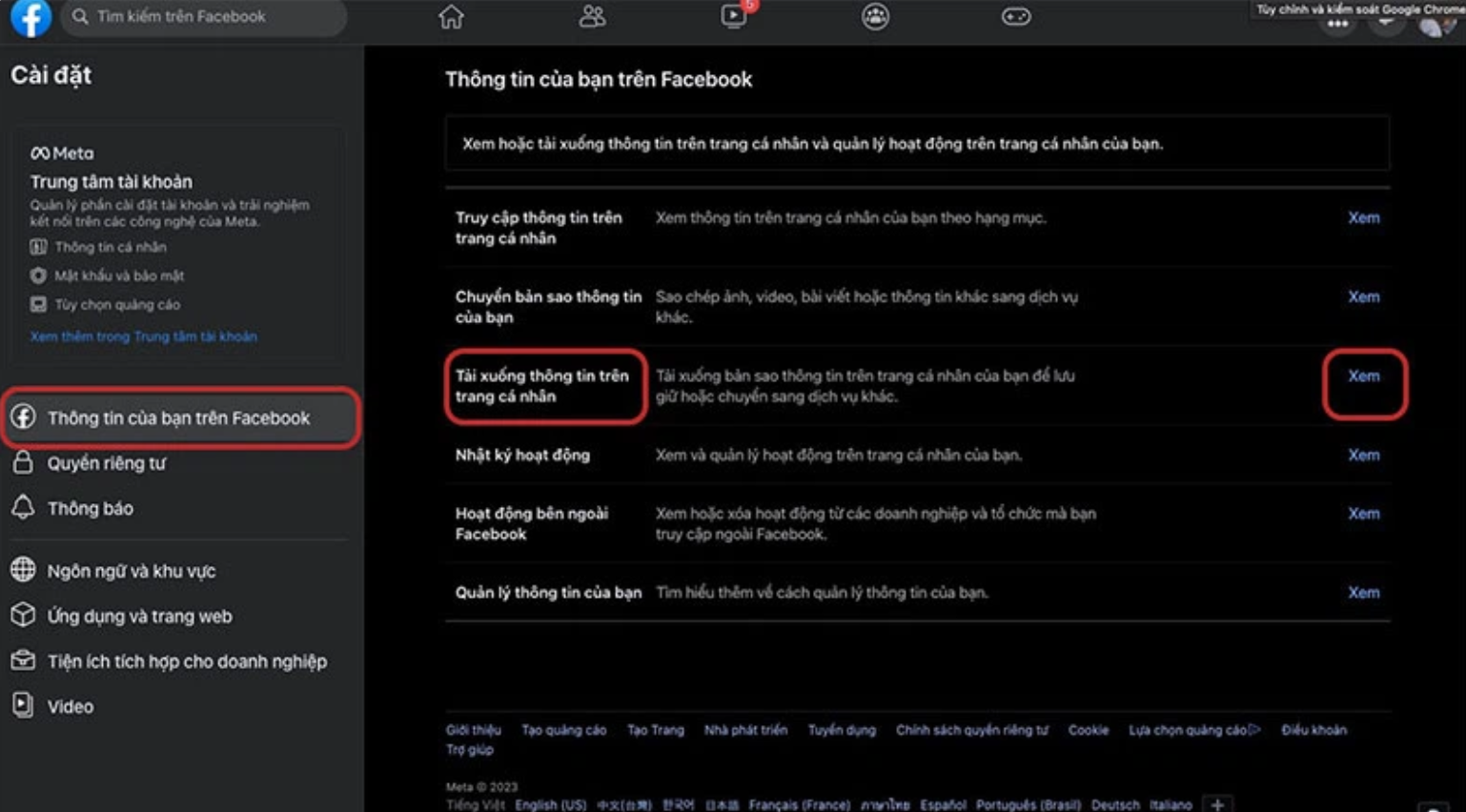Click the bell icon beside Thông báo
Viewport: 1466px width, 812px height.
click(23, 507)
